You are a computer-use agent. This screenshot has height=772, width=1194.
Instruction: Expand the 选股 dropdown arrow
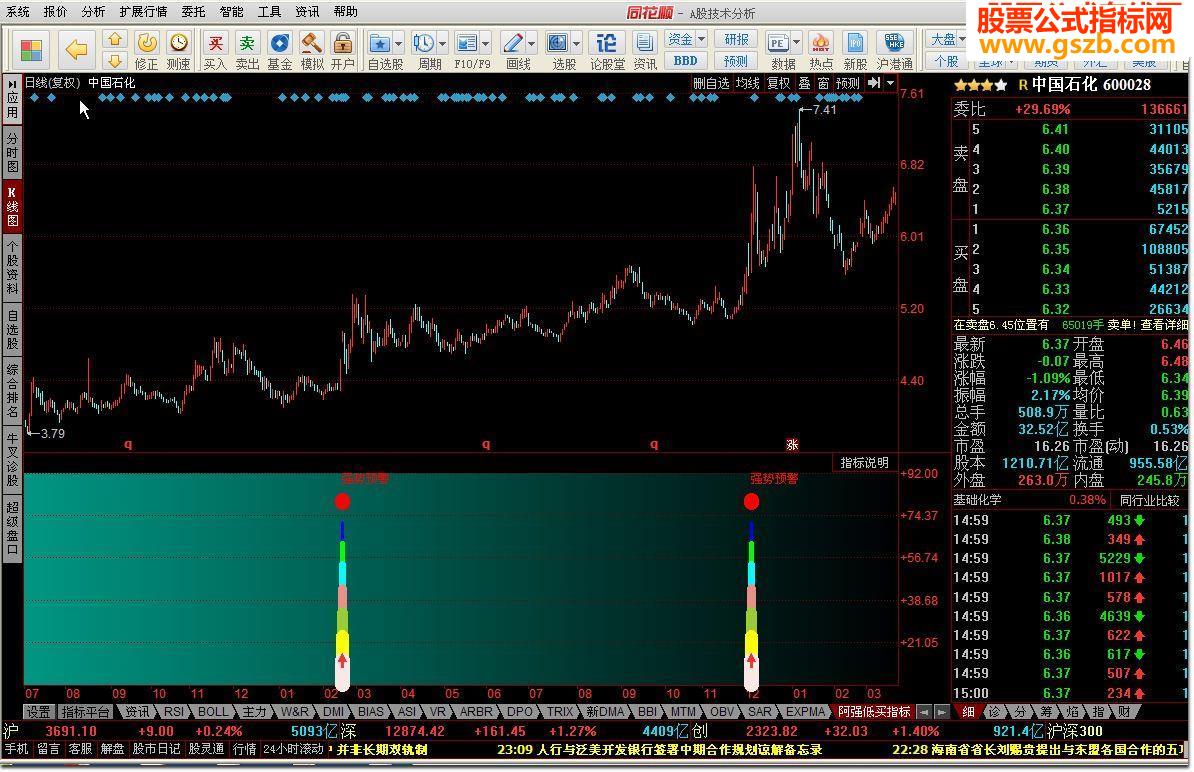tap(576, 43)
